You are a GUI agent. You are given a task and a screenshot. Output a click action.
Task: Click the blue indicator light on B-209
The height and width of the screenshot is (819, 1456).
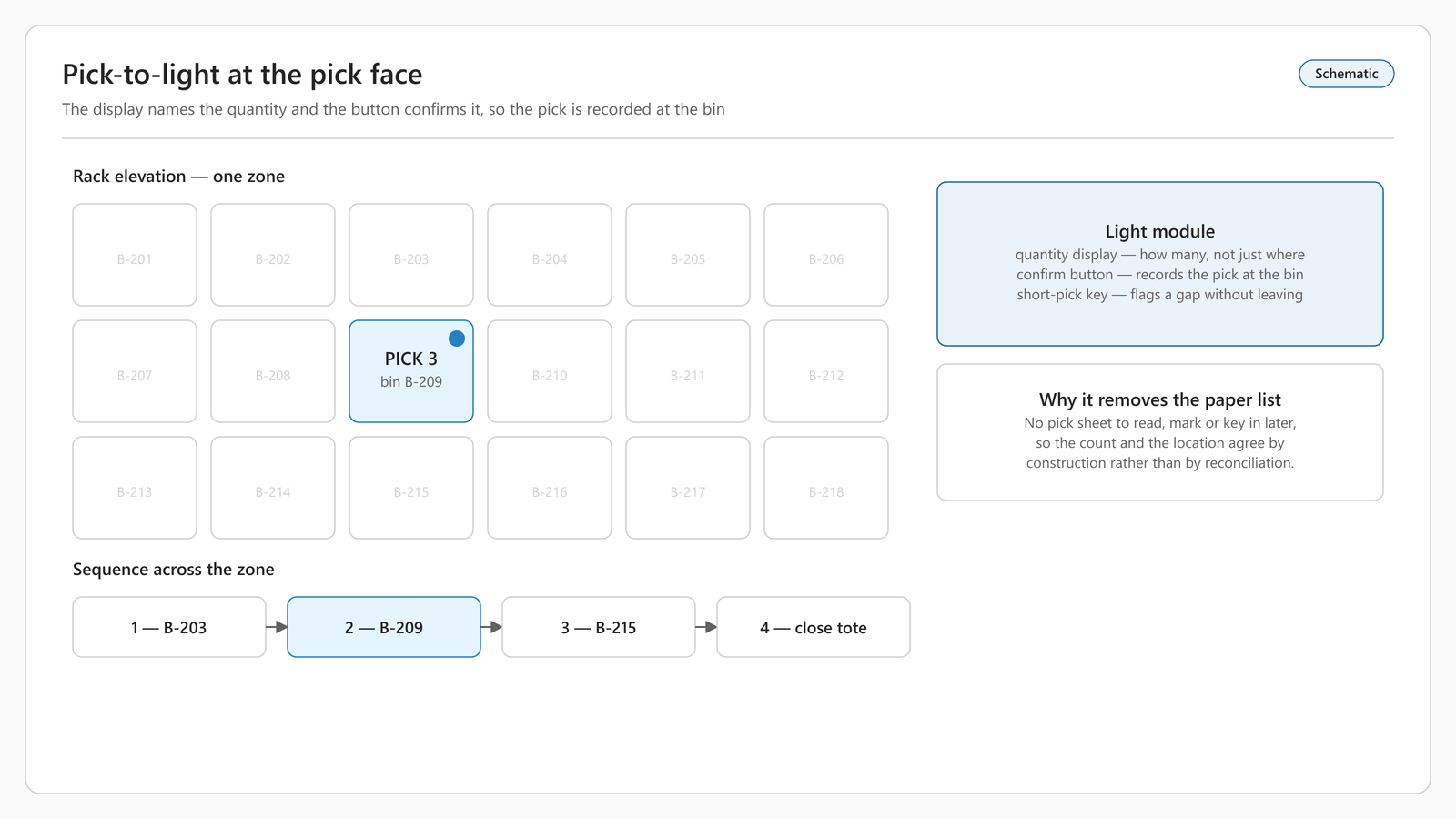[457, 339]
